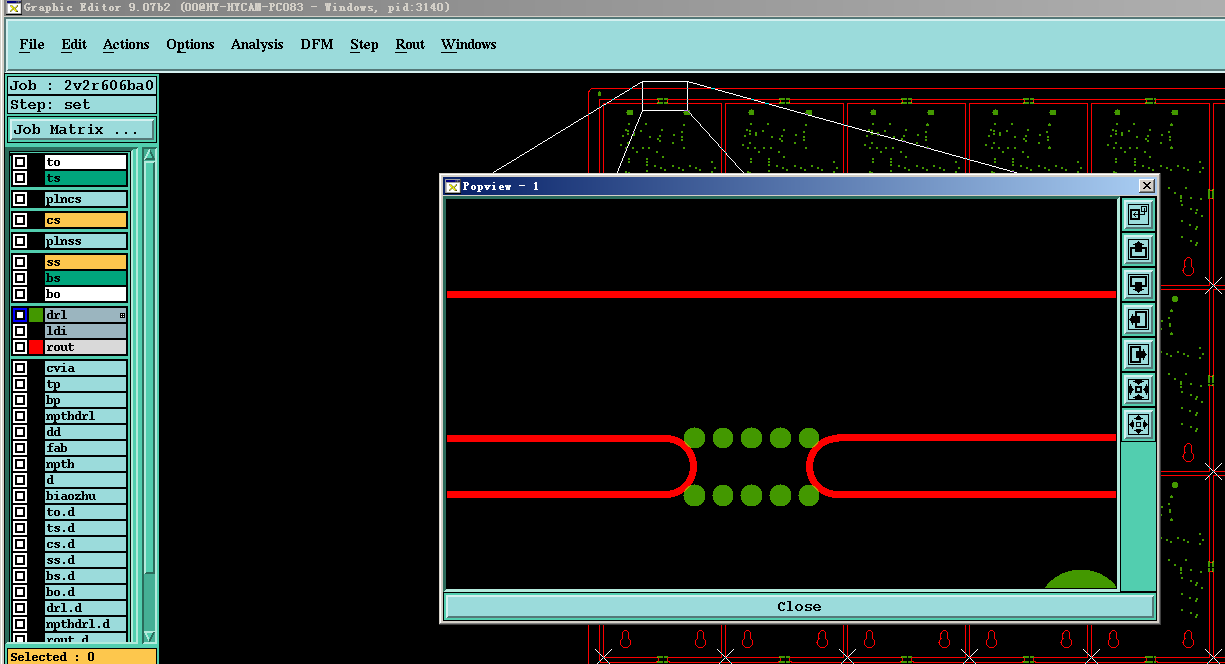Open the Options menu

[x=190, y=44]
